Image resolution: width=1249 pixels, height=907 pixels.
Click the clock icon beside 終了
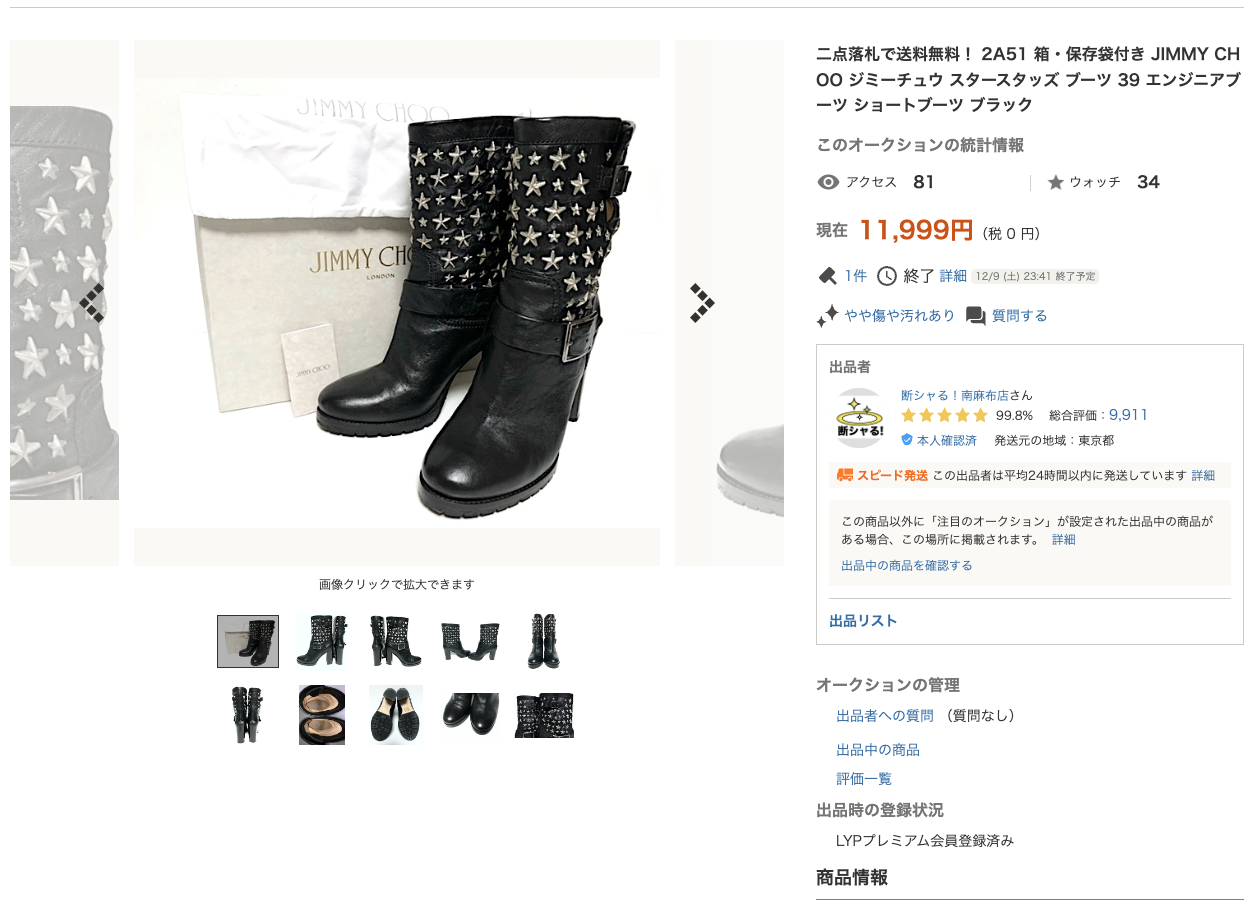(887, 276)
